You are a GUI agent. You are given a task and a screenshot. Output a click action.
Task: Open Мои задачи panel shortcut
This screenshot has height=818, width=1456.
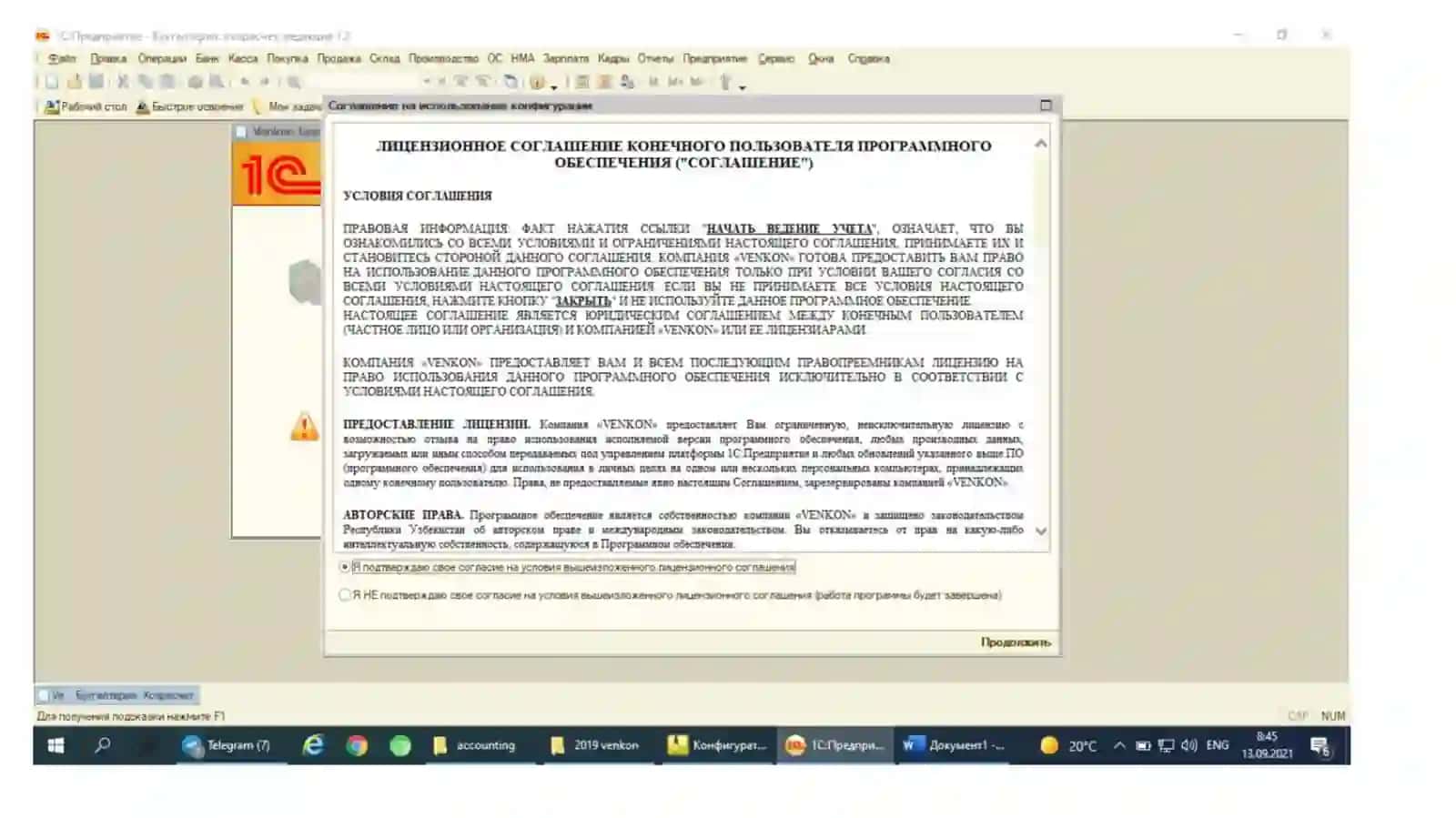[288, 106]
